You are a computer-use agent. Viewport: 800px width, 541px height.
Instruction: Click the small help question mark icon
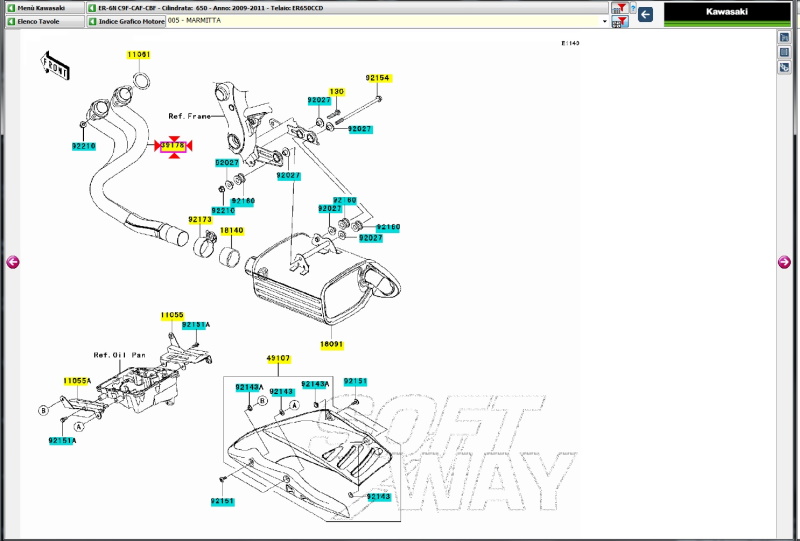click(633, 8)
